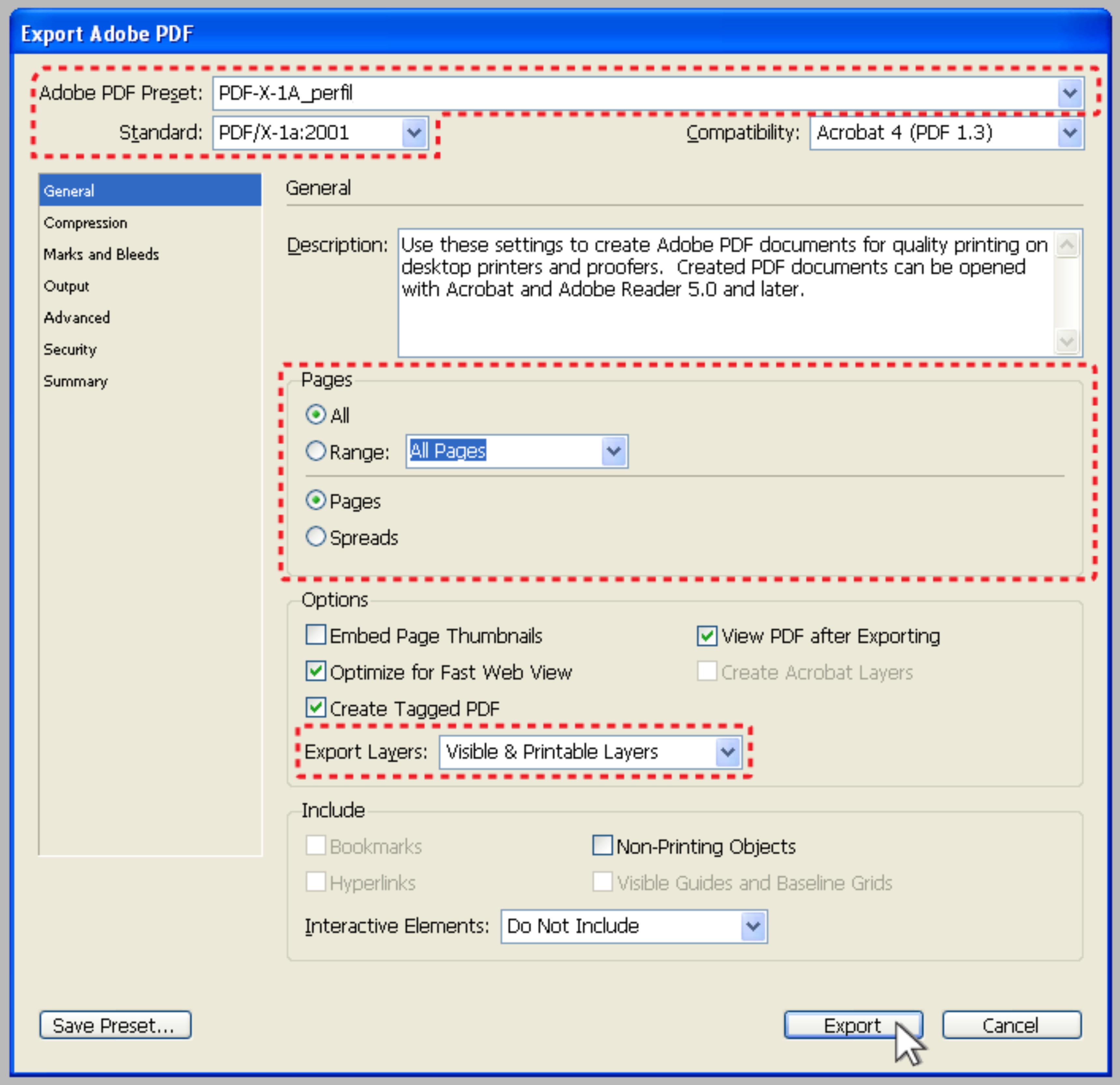Click the Cancel button
The image size is (1120, 1085).
[1012, 1026]
